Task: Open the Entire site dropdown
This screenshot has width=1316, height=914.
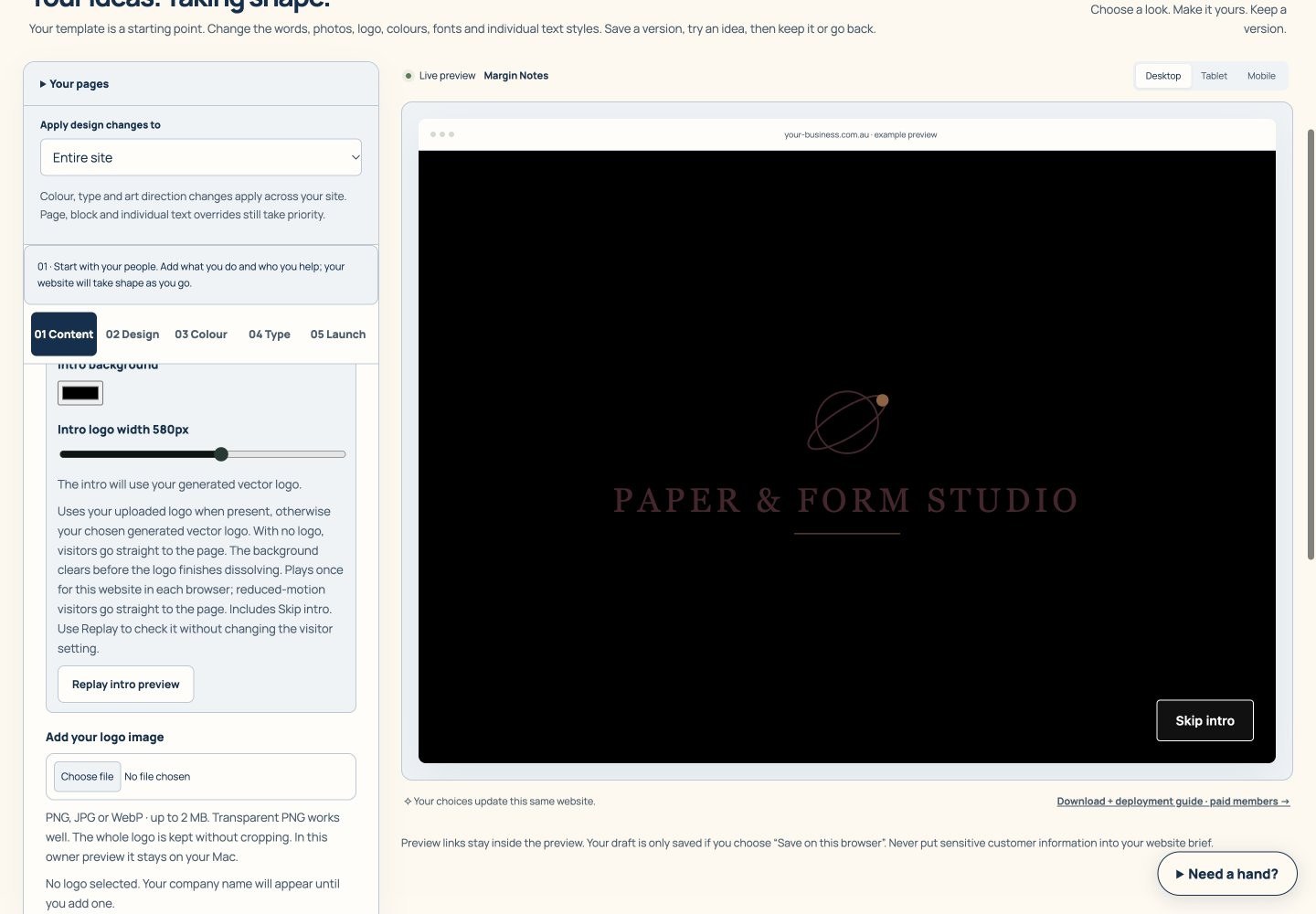Action: click(201, 157)
